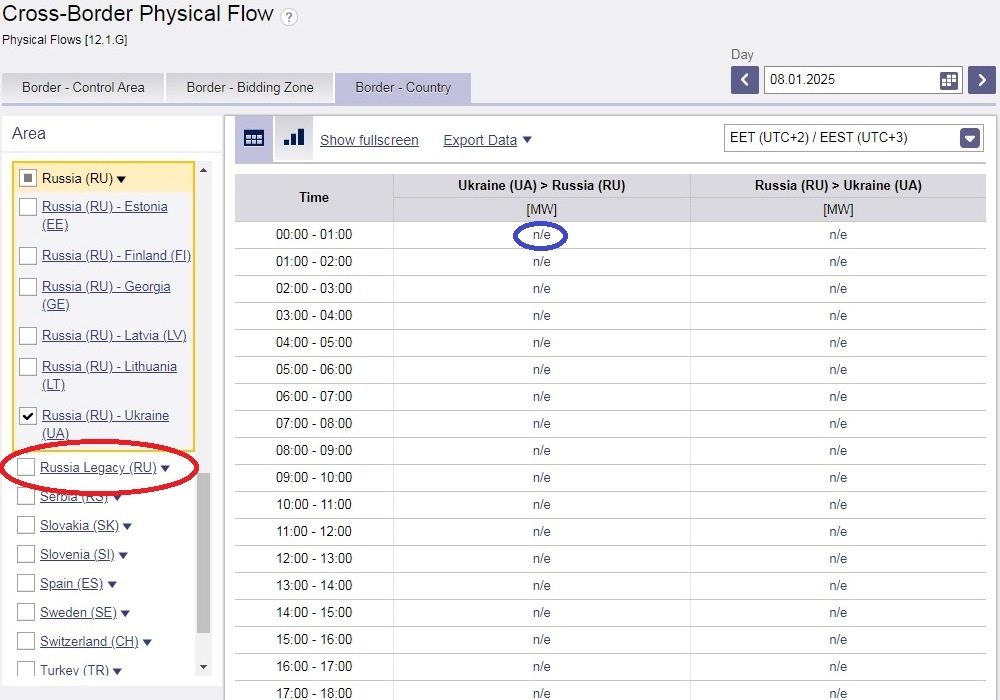Click Russia (RU) > Ukraine (UA) column header

(838, 186)
